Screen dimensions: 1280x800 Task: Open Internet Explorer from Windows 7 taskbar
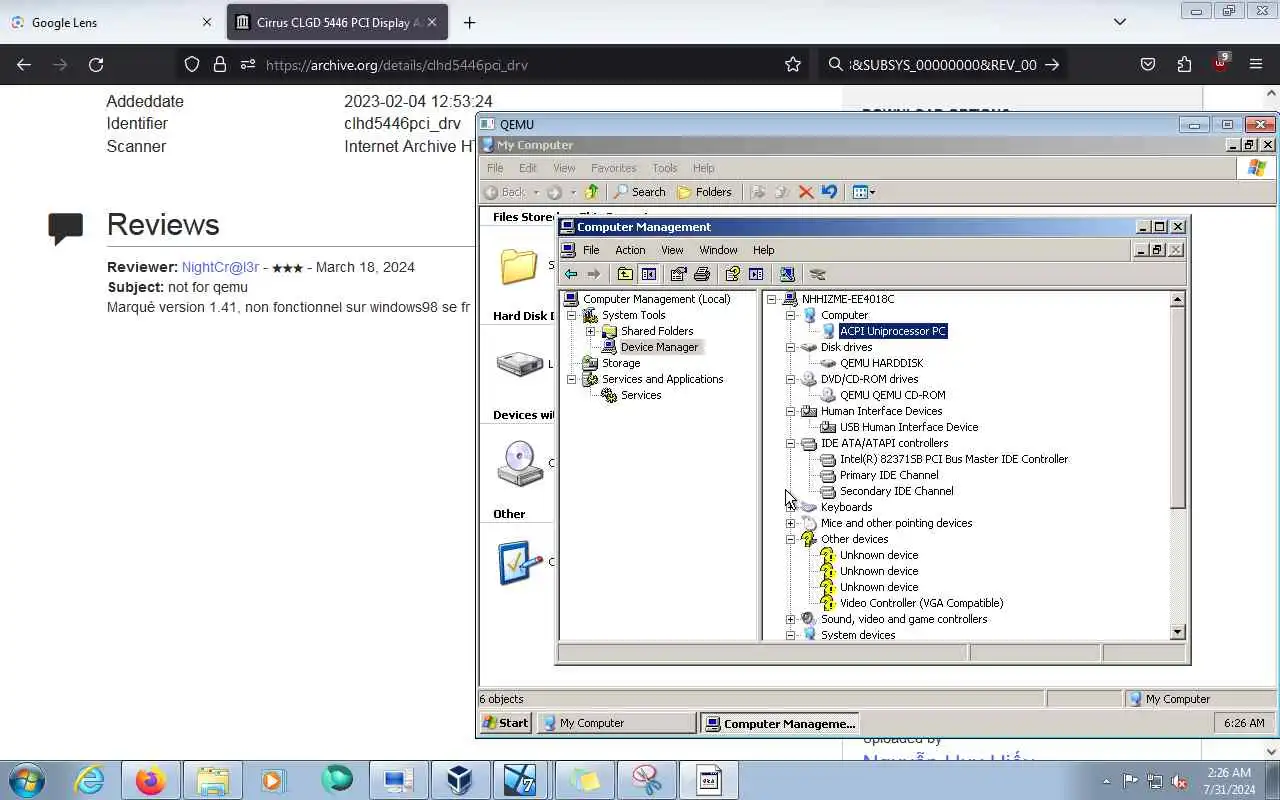tap(89, 780)
